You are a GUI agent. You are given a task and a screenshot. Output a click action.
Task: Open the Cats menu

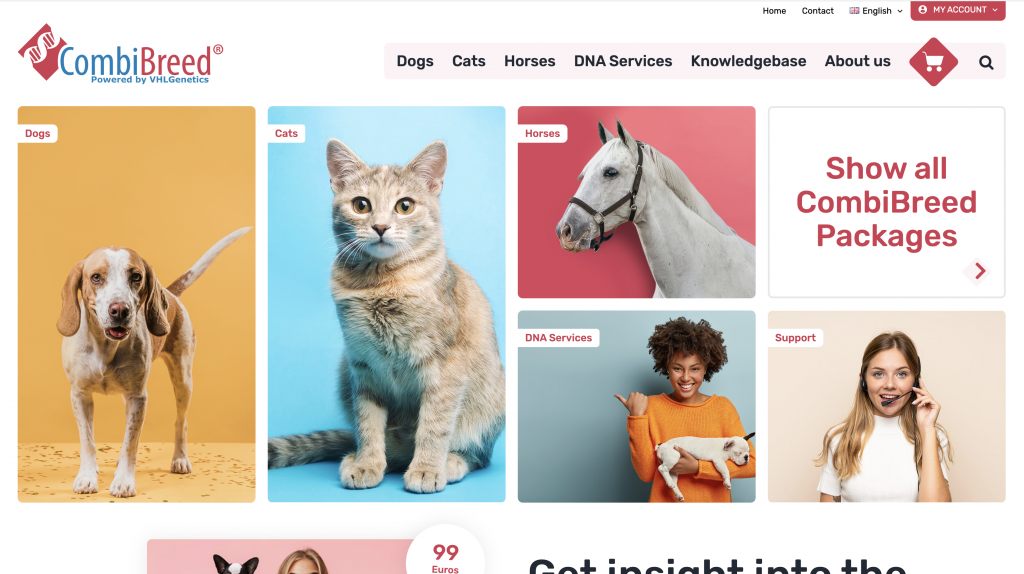pos(469,61)
